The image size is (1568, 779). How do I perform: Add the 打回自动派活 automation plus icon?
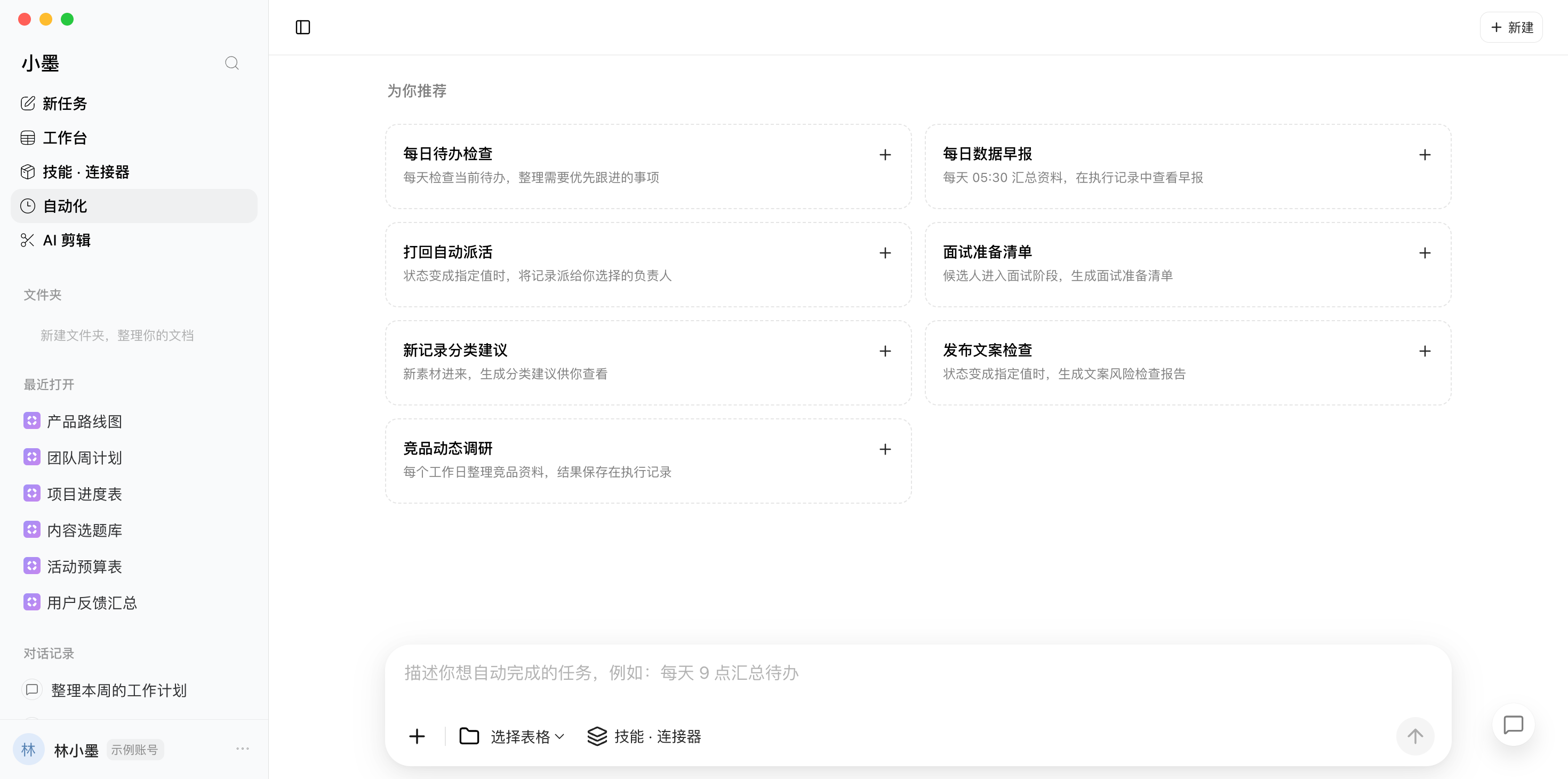[x=885, y=253]
